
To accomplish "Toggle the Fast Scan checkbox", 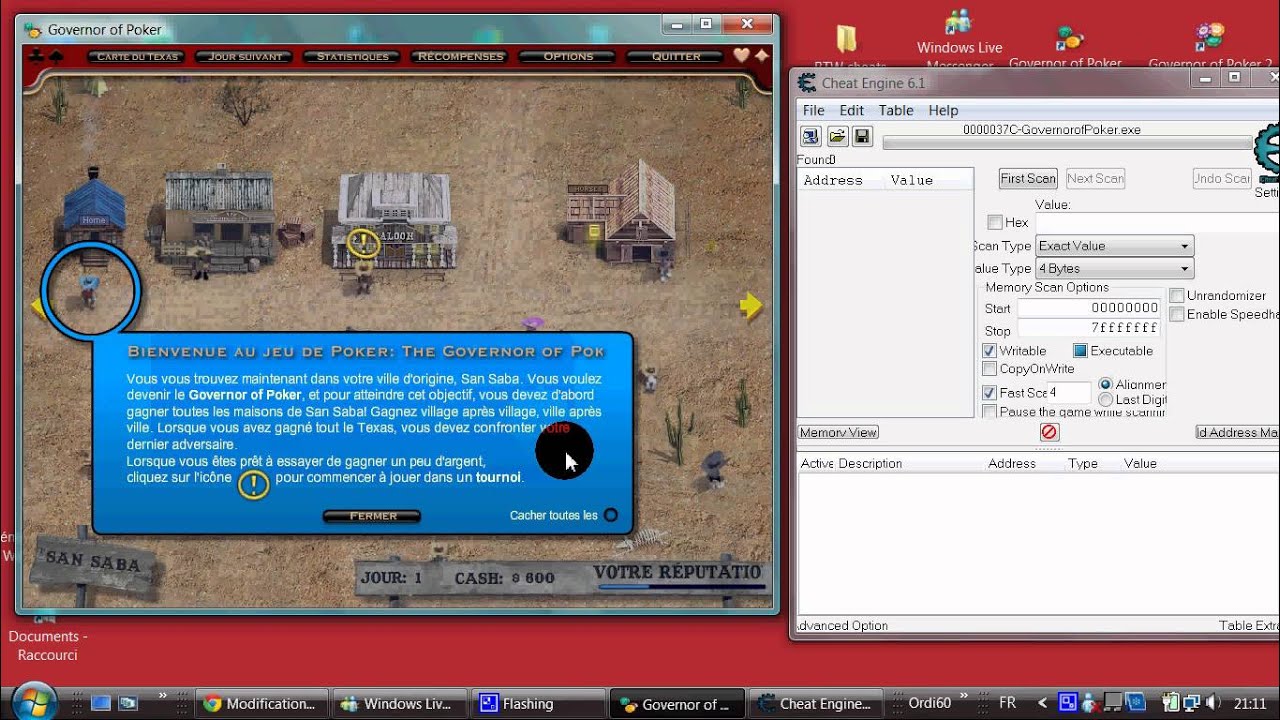I will coord(990,393).
